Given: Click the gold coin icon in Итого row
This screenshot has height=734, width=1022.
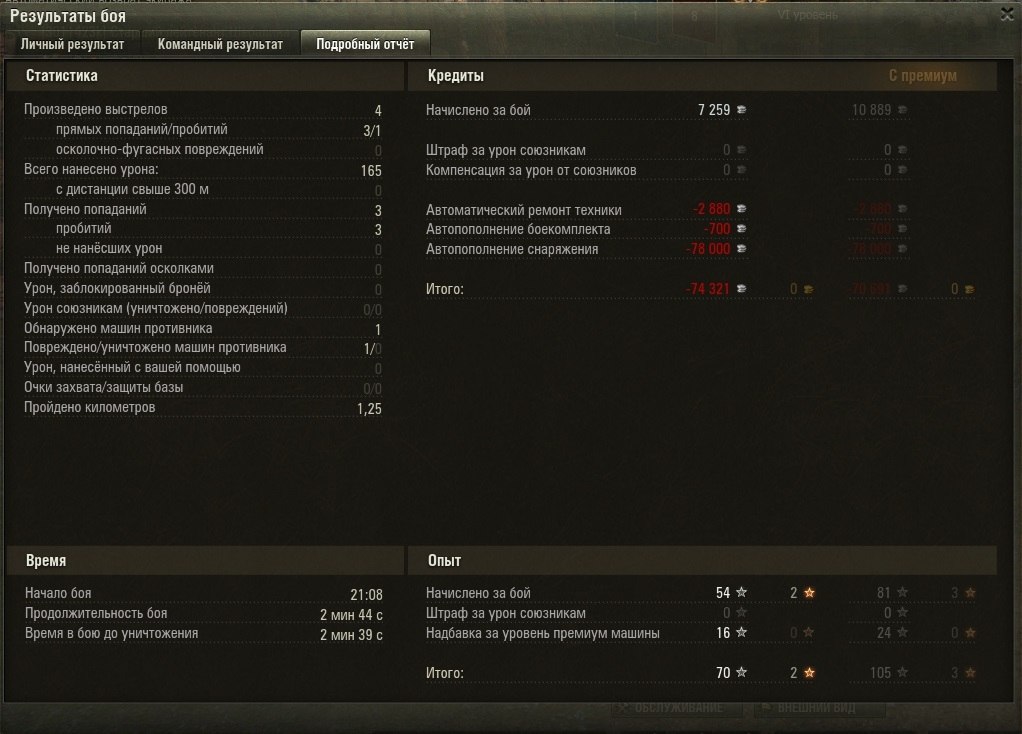Looking at the screenshot, I should (x=808, y=289).
